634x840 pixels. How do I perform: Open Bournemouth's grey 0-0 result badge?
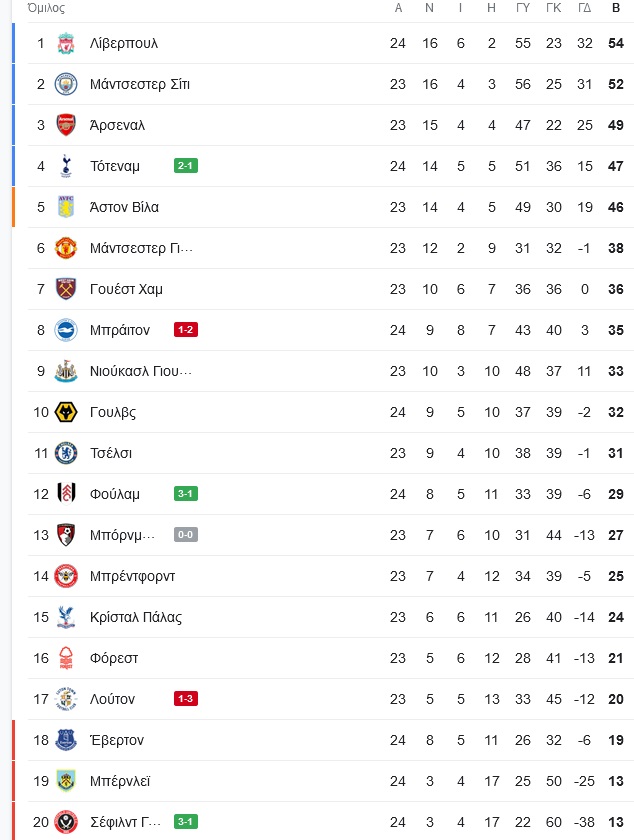186,535
